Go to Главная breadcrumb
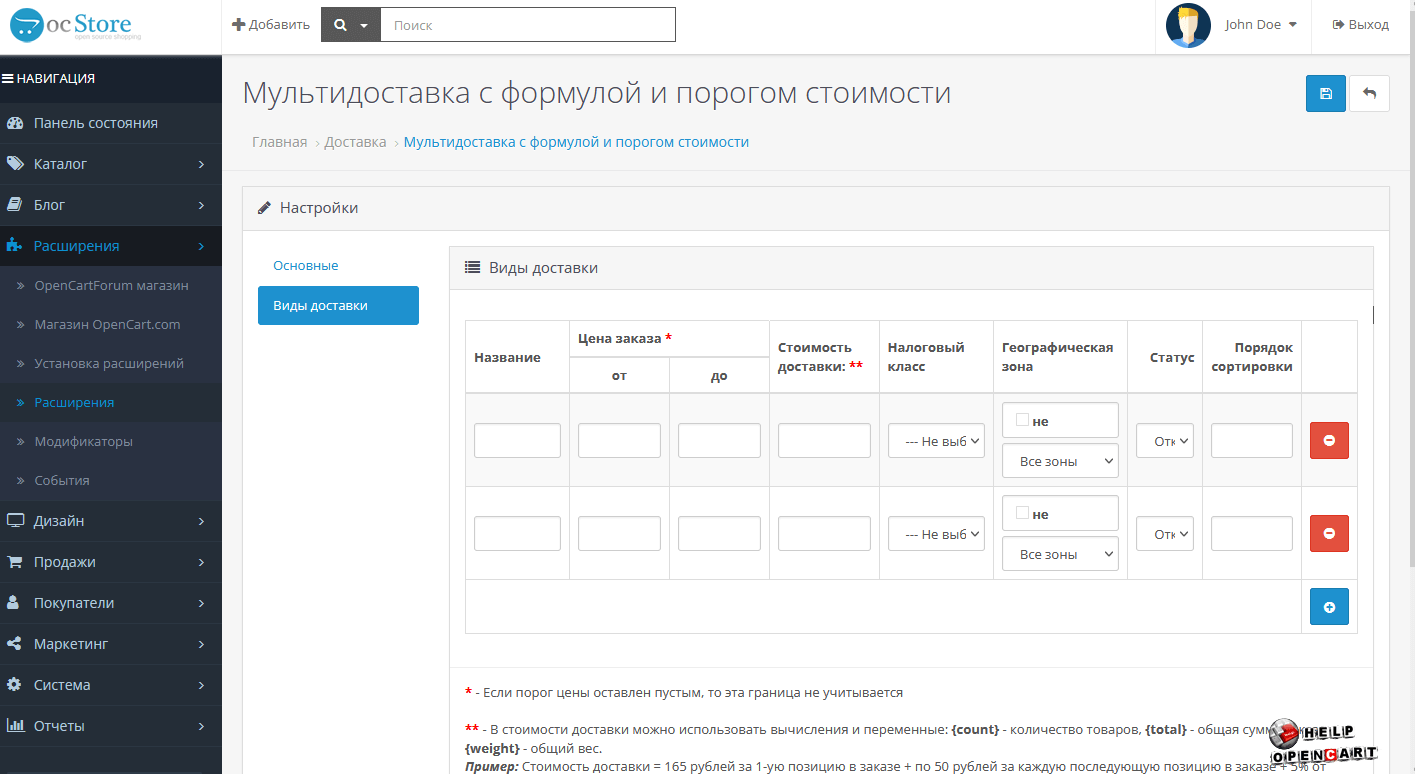Viewport: 1415px width, 774px height. 280,142
